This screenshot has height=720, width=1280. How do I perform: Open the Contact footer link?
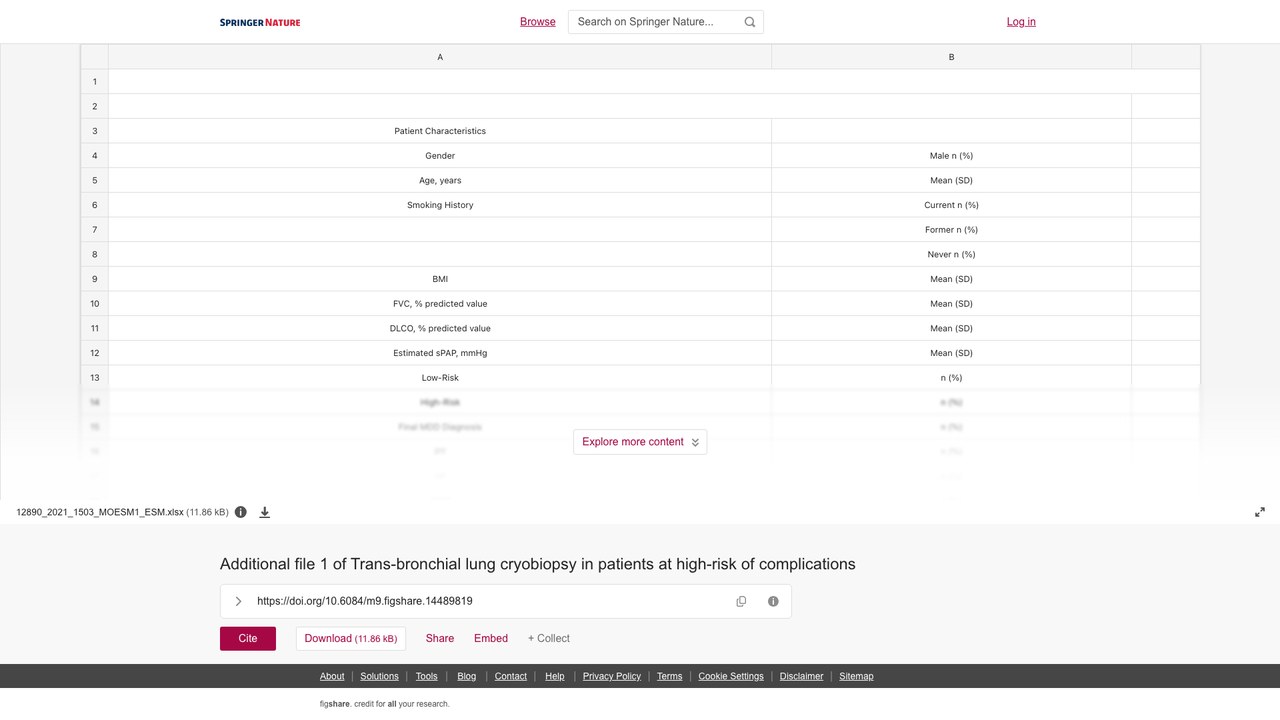[x=511, y=676]
